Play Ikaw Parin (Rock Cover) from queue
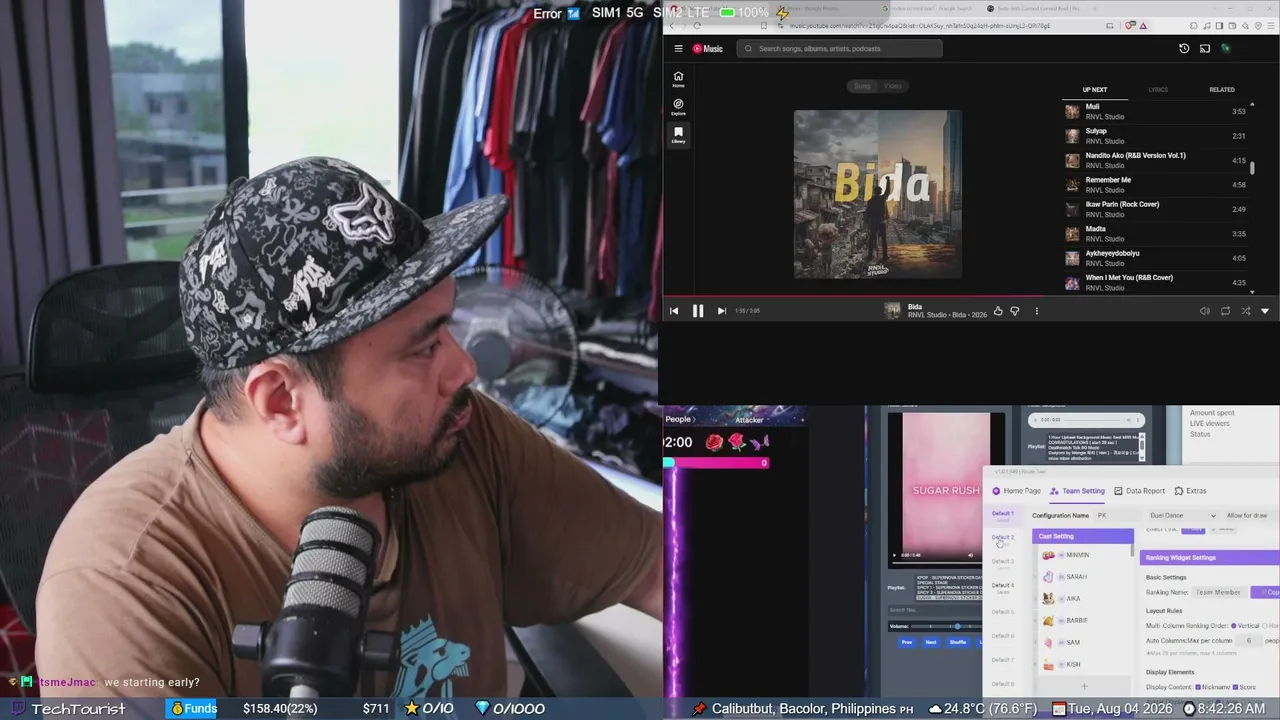The image size is (1280, 720). point(1155,209)
